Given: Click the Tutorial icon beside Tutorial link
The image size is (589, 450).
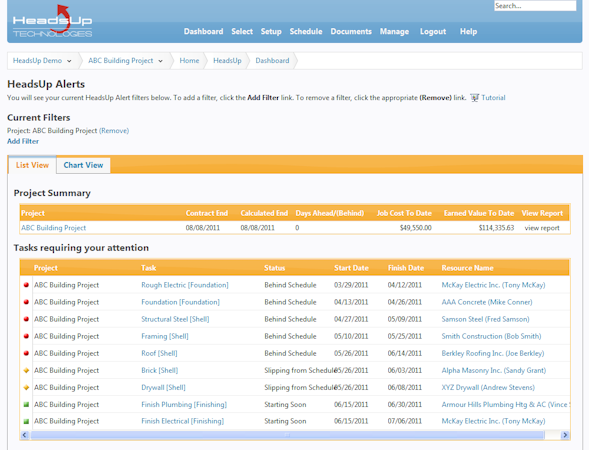Looking at the screenshot, I should click(474, 98).
